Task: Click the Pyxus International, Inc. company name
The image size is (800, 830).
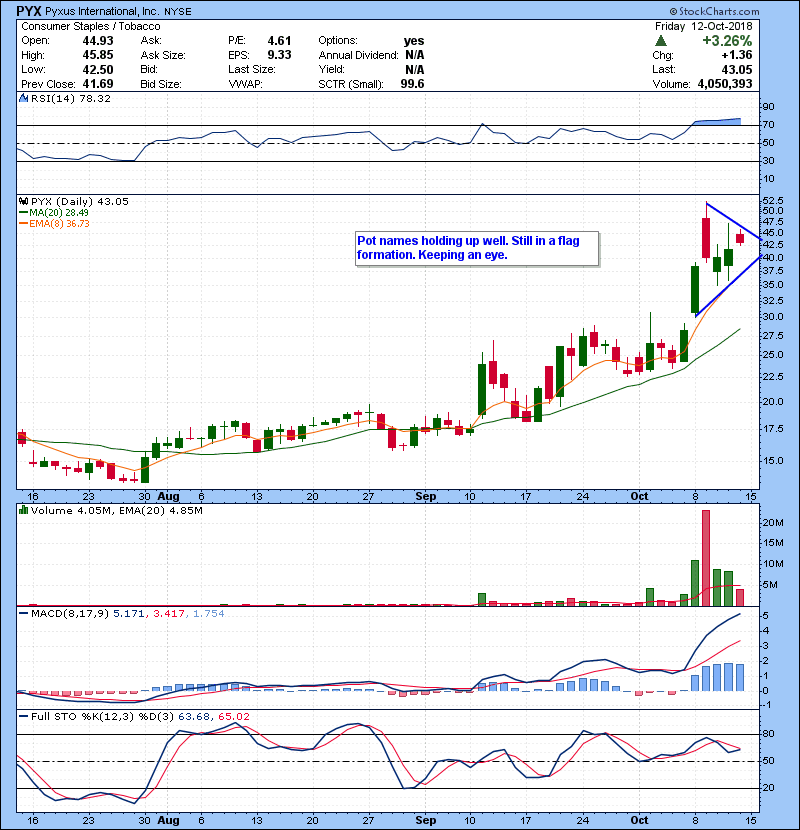Action: [102, 12]
